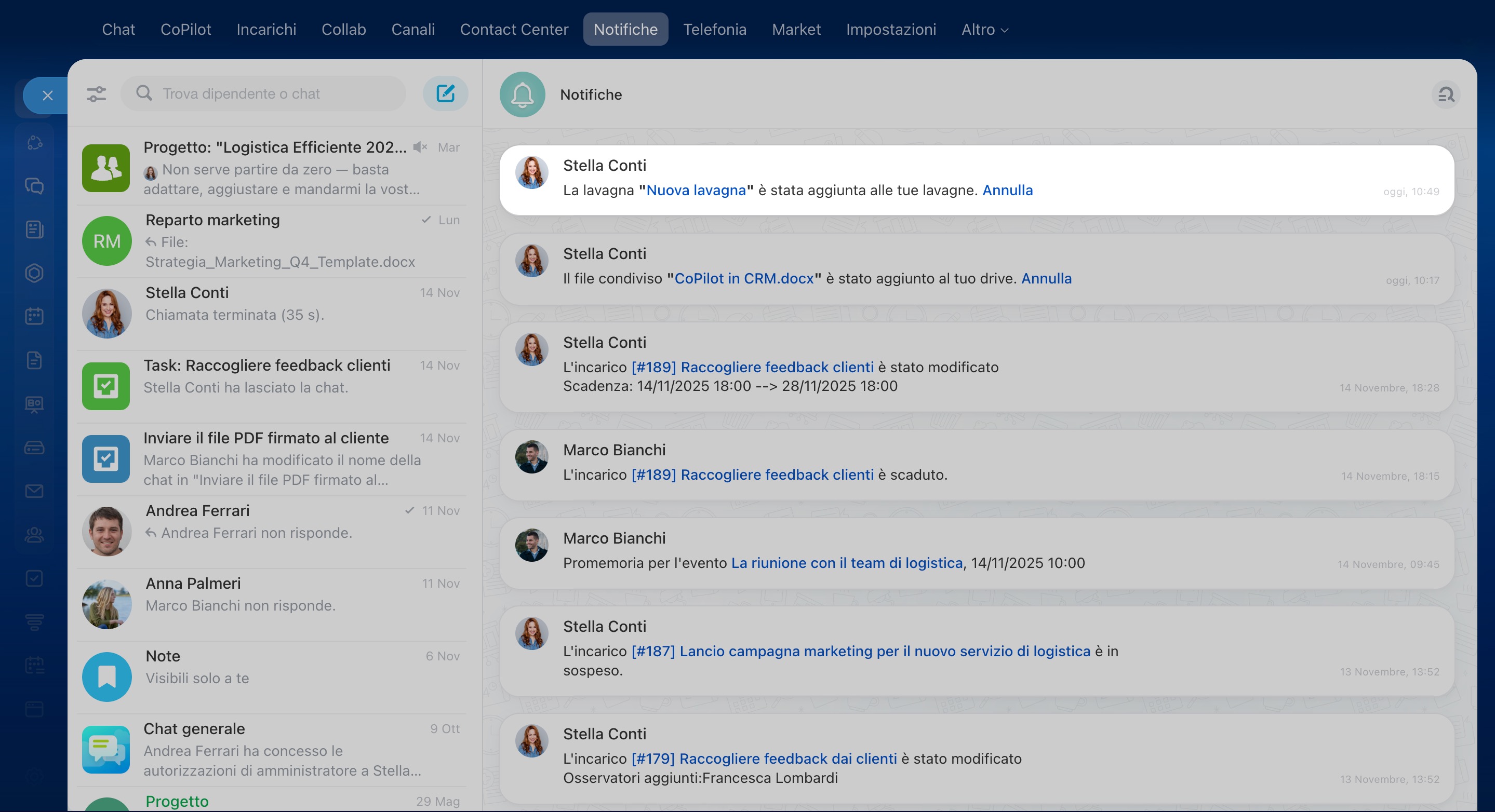This screenshot has height=812, width=1495.
Task: Click the new chat compose icon
Action: tap(445, 94)
